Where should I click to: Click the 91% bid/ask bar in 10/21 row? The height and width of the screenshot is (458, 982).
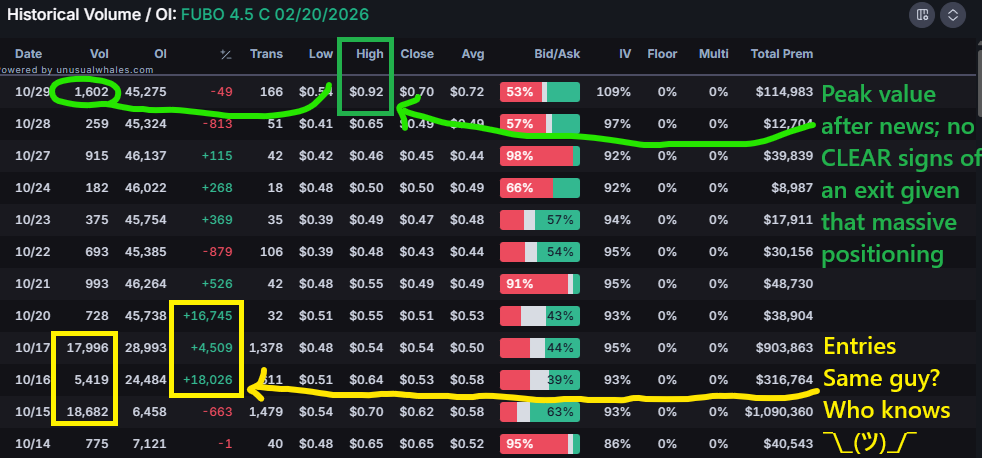[540, 284]
